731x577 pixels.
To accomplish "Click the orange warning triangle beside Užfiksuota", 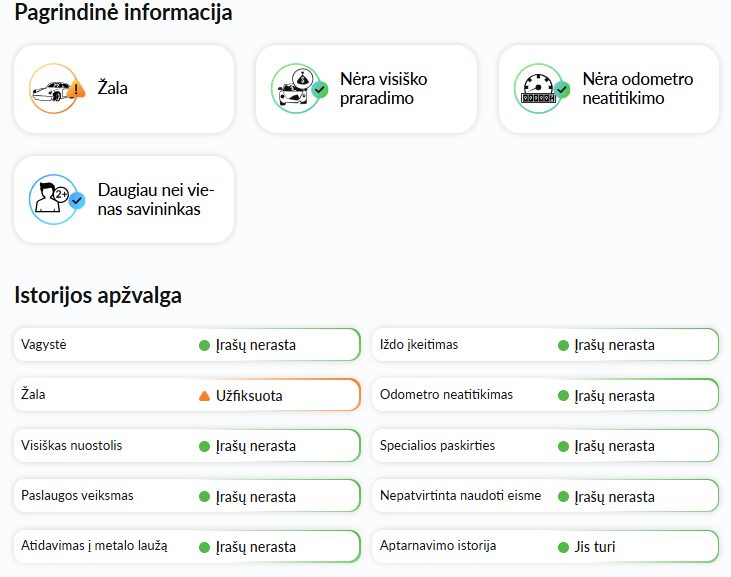I will click(x=204, y=396).
